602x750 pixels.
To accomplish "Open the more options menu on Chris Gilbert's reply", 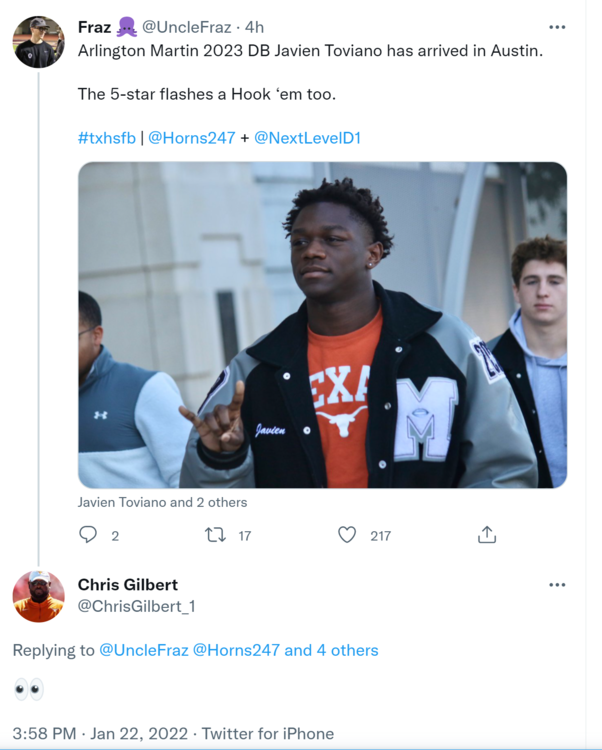I will (x=557, y=585).
